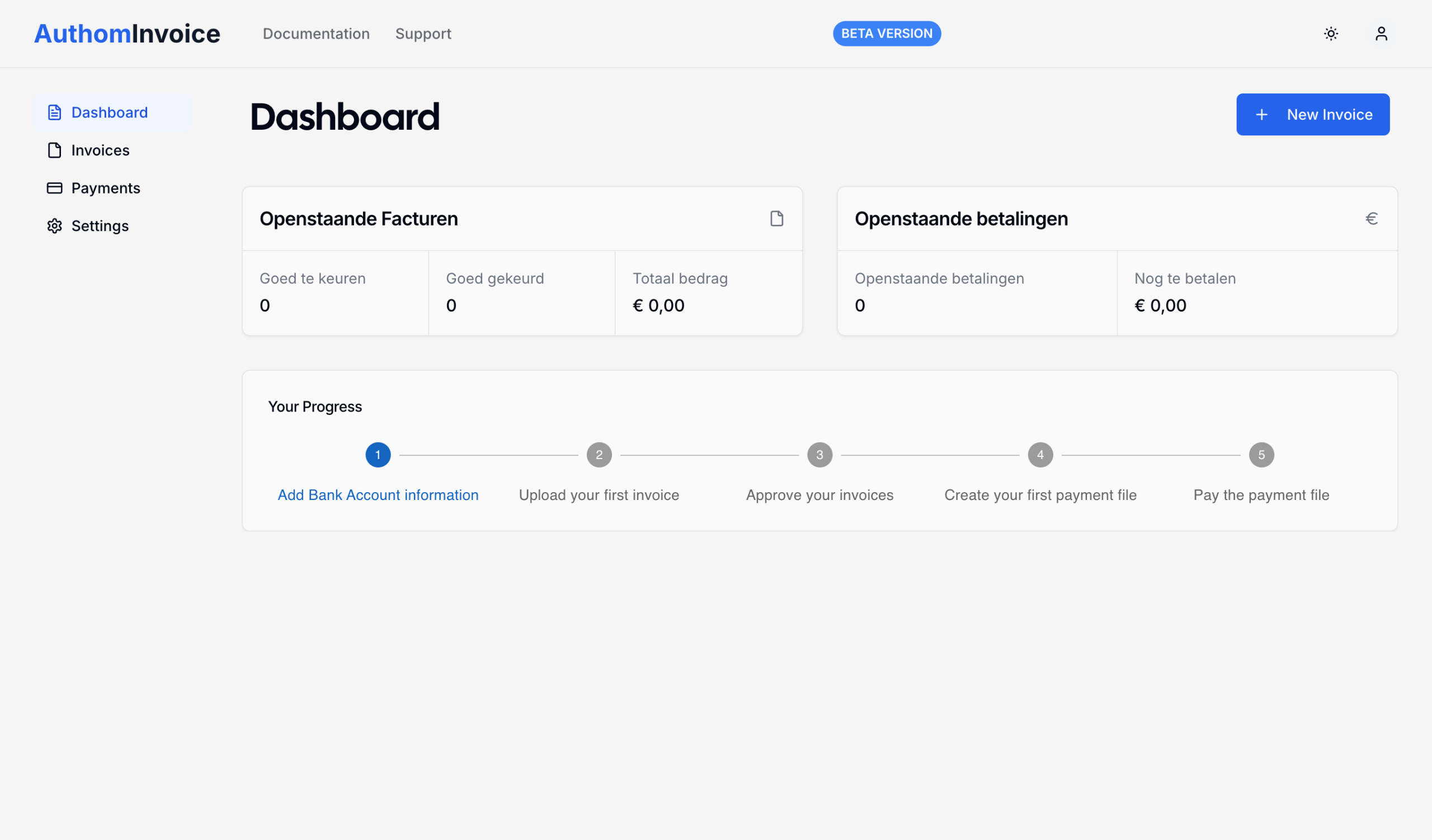The width and height of the screenshot is (1432, 840).
Task: Open the user profile icon
Action: coord(1381,34)
